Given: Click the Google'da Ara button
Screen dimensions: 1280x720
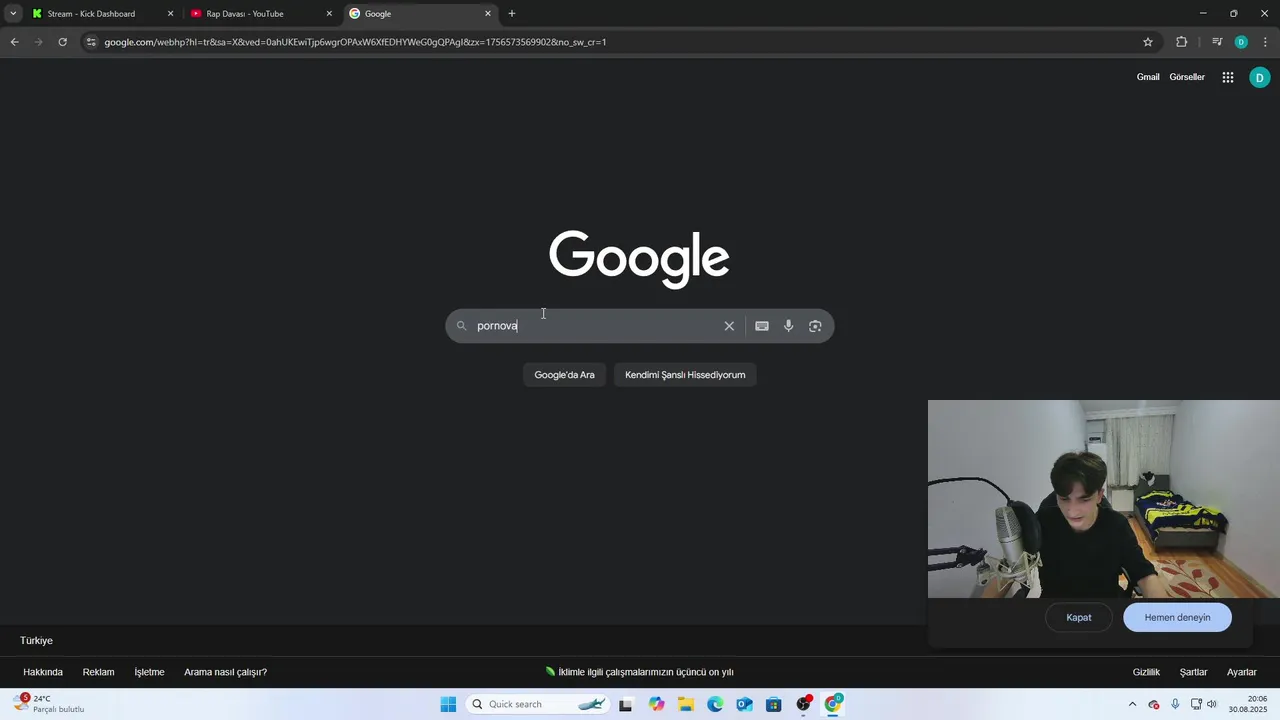Looking at the screenshot, I should point(564,375).
